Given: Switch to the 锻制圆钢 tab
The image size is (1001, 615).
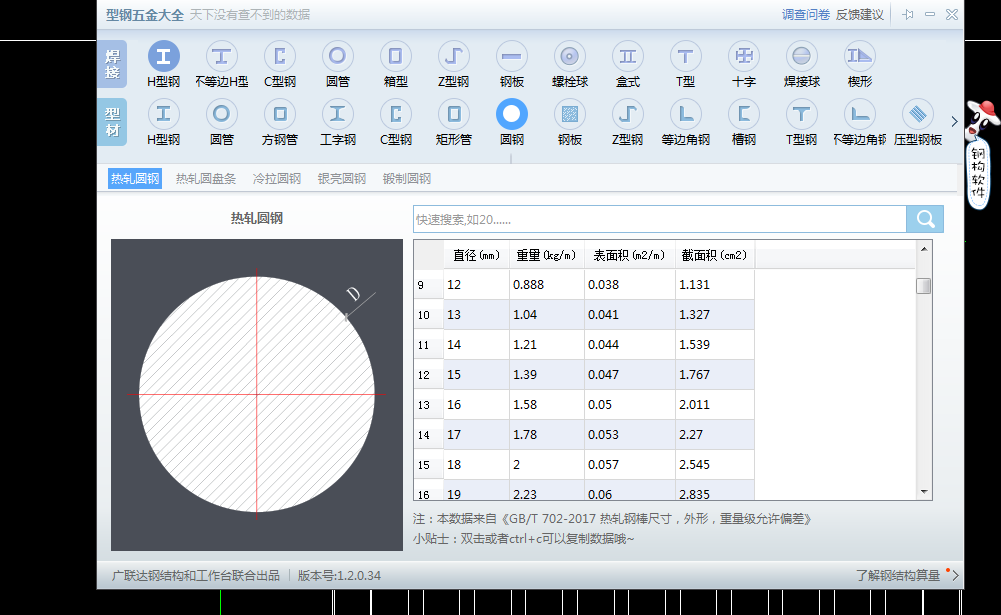Looking at the screenshot, I should point(407,179).
